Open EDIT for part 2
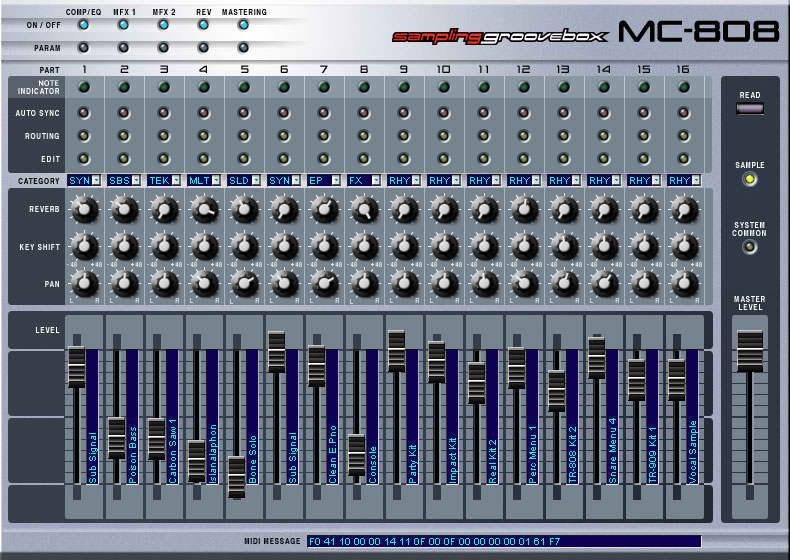 click(124, 159)
